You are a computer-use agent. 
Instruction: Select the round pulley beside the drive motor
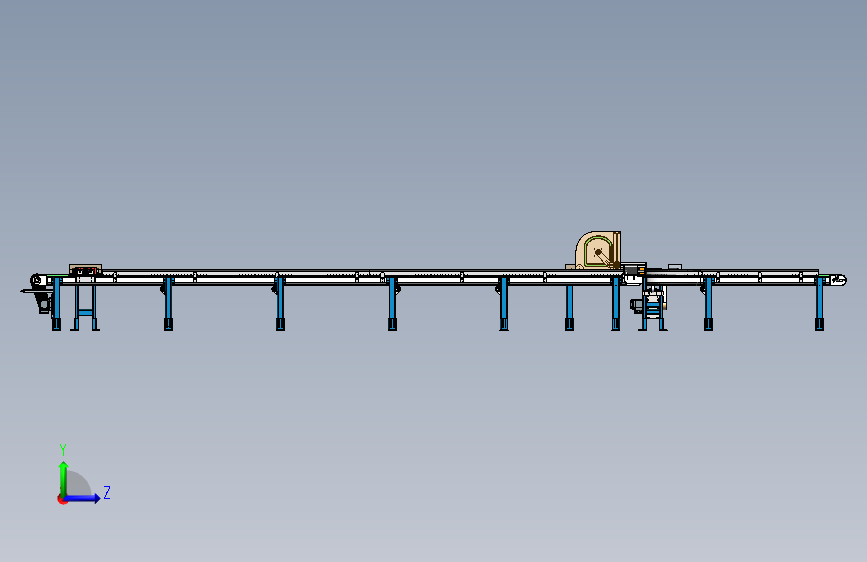37,280
